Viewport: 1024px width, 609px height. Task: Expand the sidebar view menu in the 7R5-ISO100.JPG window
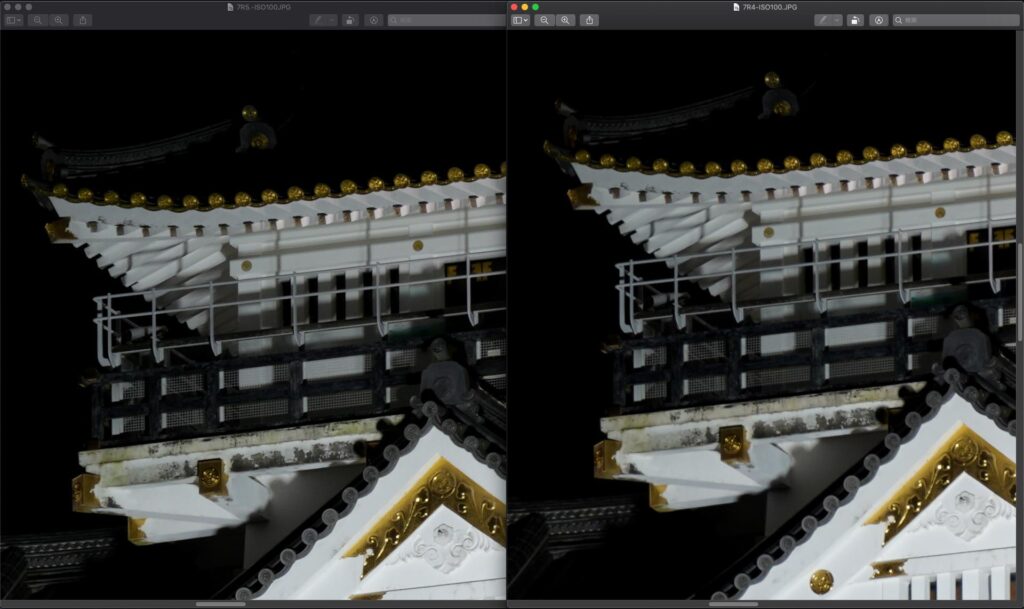[x=14, y=20]
